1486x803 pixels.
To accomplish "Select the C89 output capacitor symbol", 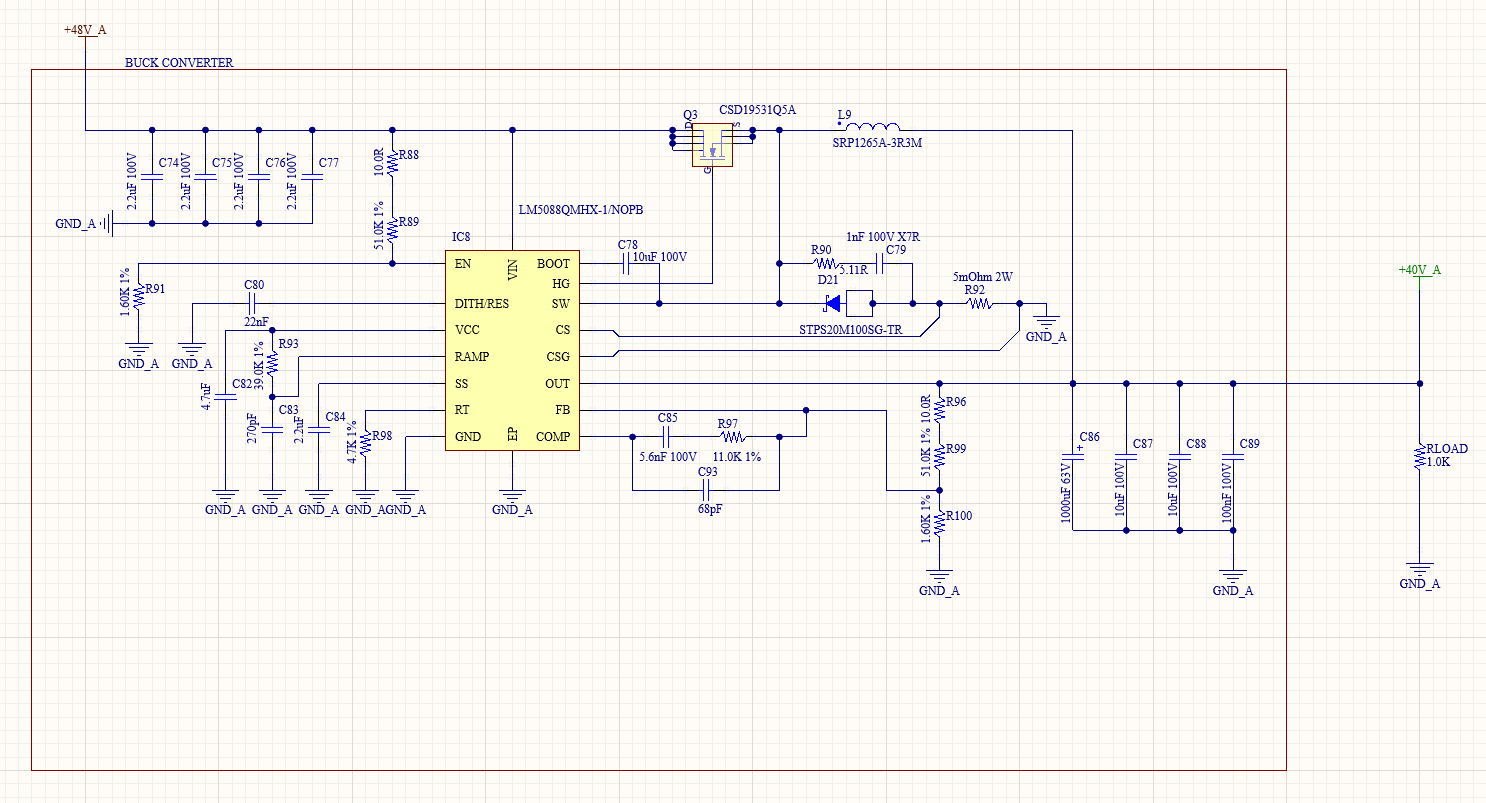I will coord(1233,456).
